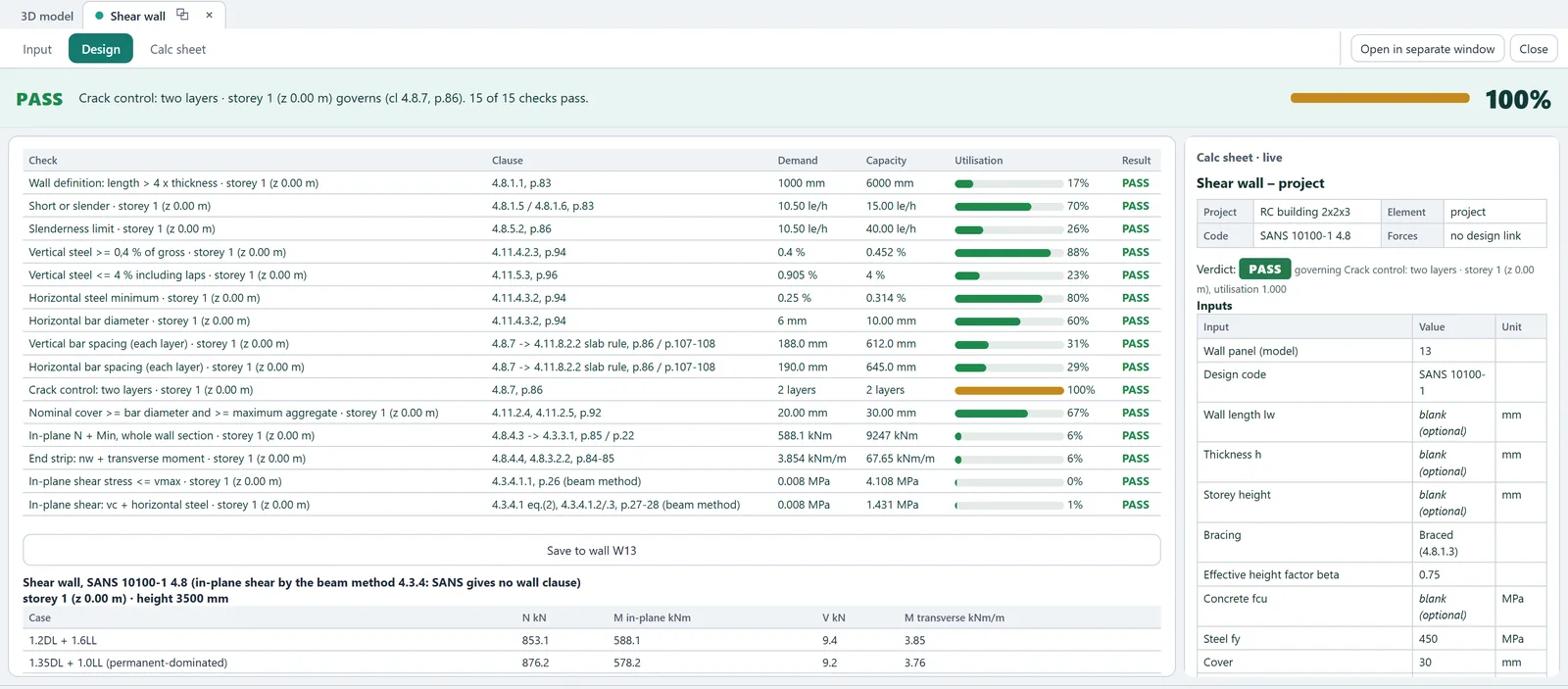Screen dimensions: 1568x689
Task: Select the Horizontal steel minimum check row
Action: [592, 298]
